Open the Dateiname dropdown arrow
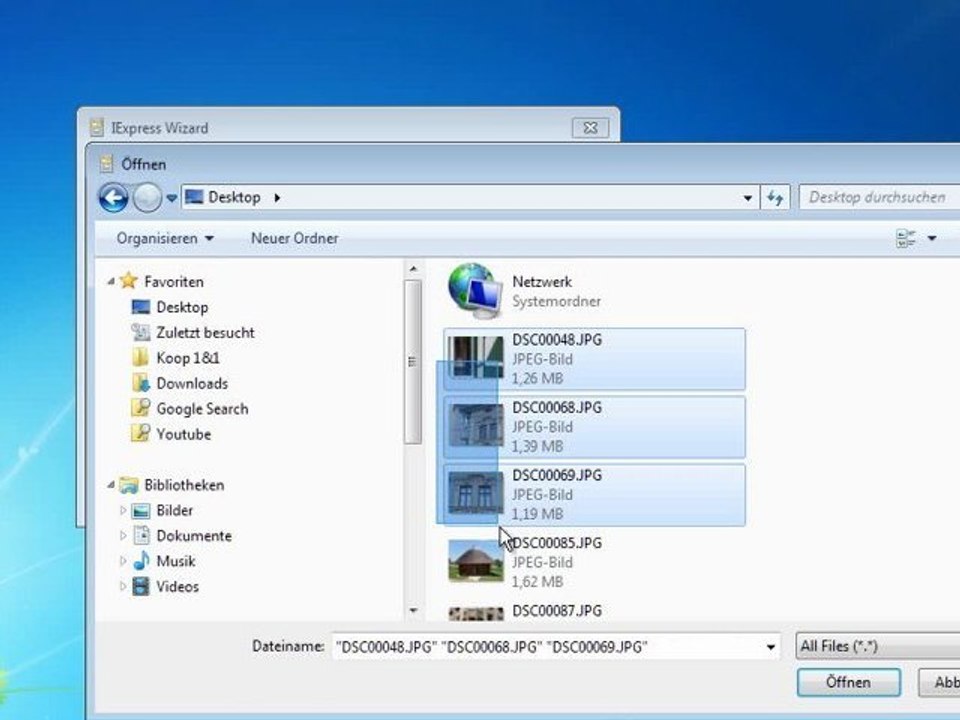Screen dimensions: 960x720 (771, 647)
